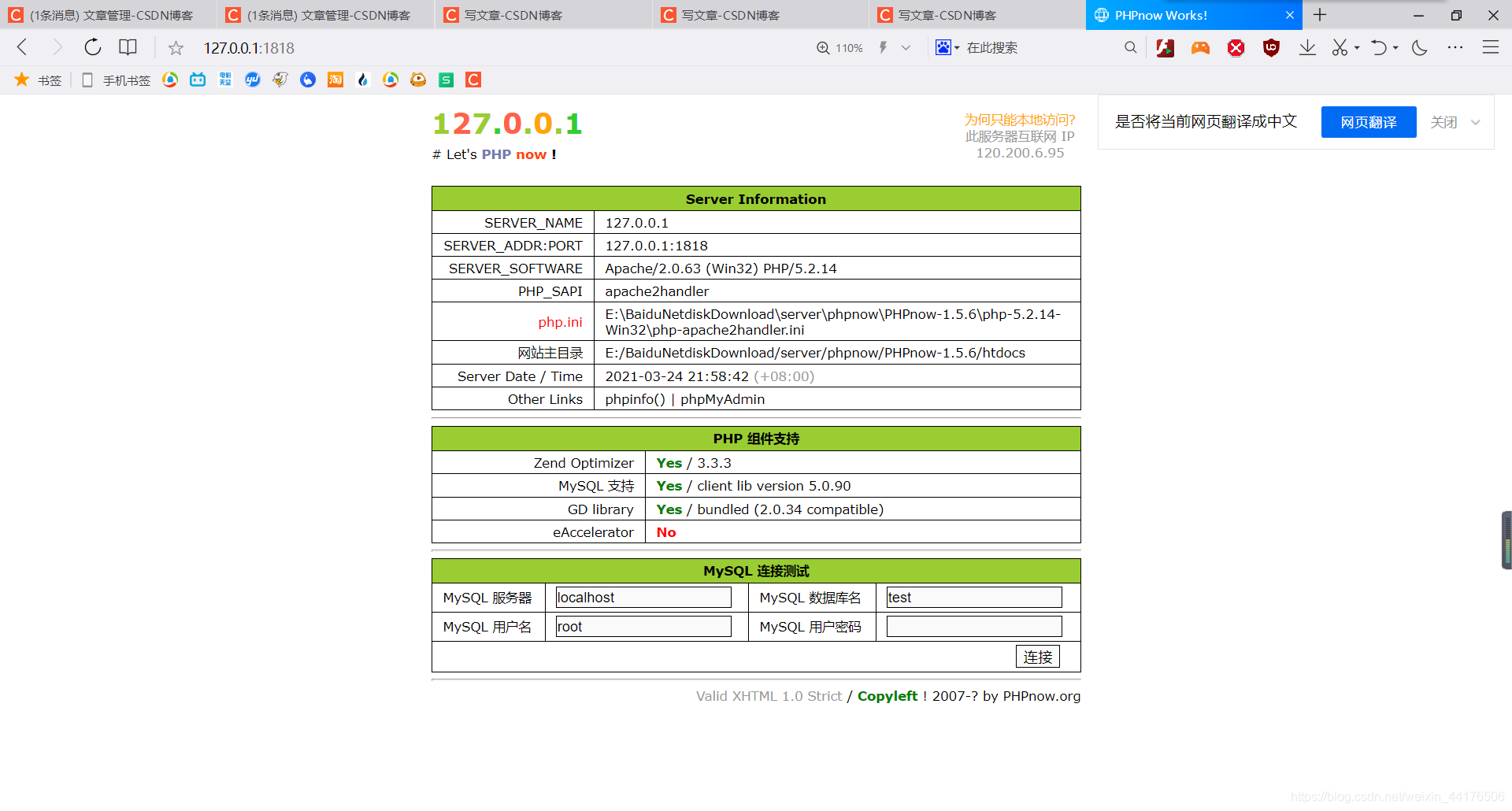
Task: Open the three-dots more tools menu
Action: click(x=1455, y=48)
